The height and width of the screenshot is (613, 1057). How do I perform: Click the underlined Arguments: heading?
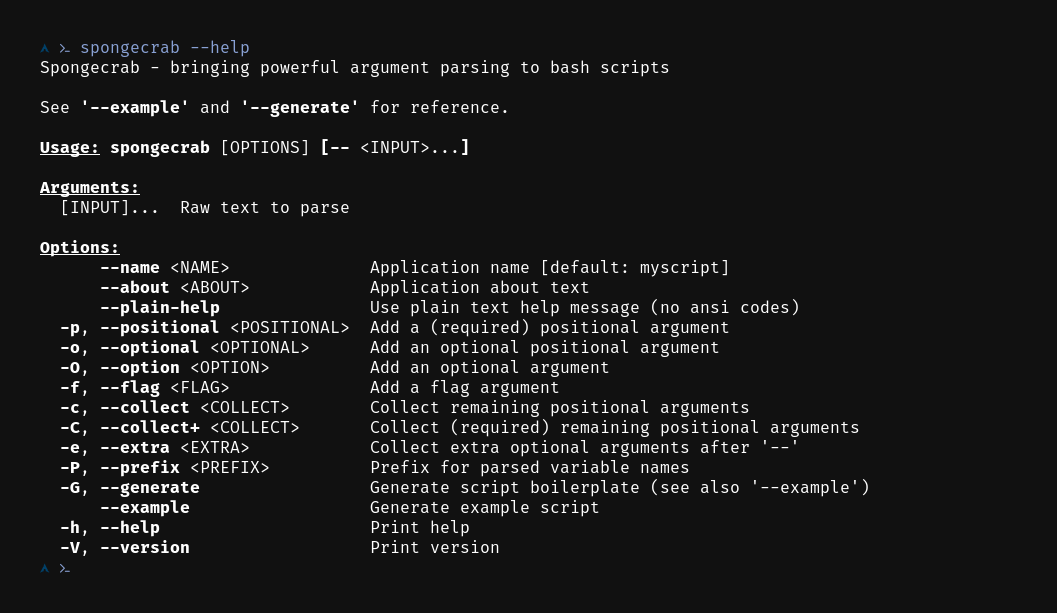90,188
